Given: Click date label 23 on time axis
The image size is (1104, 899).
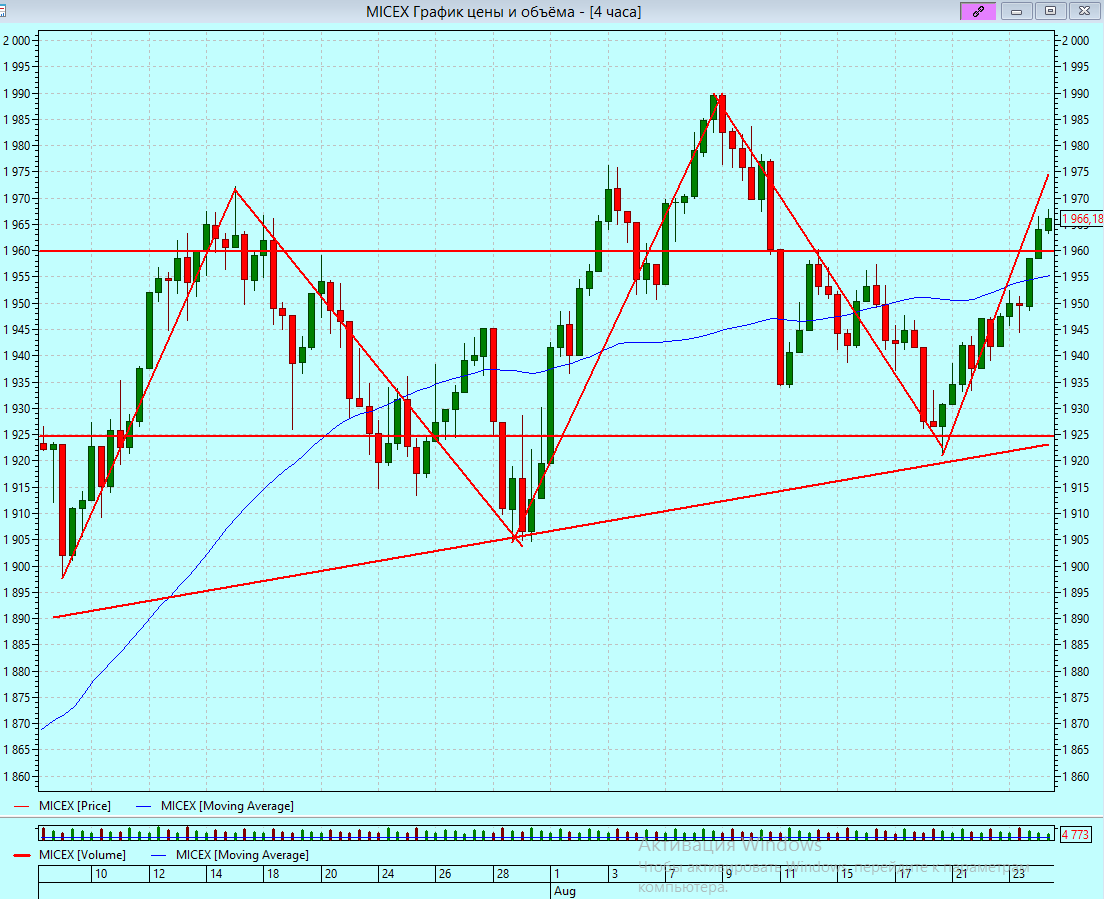Looking at the screenshot, I should 1019,874.
